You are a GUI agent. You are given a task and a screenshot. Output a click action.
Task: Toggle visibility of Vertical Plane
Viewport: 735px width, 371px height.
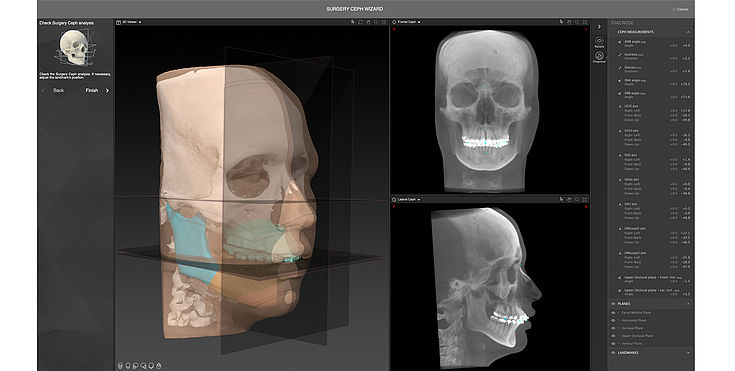(614, 344)
